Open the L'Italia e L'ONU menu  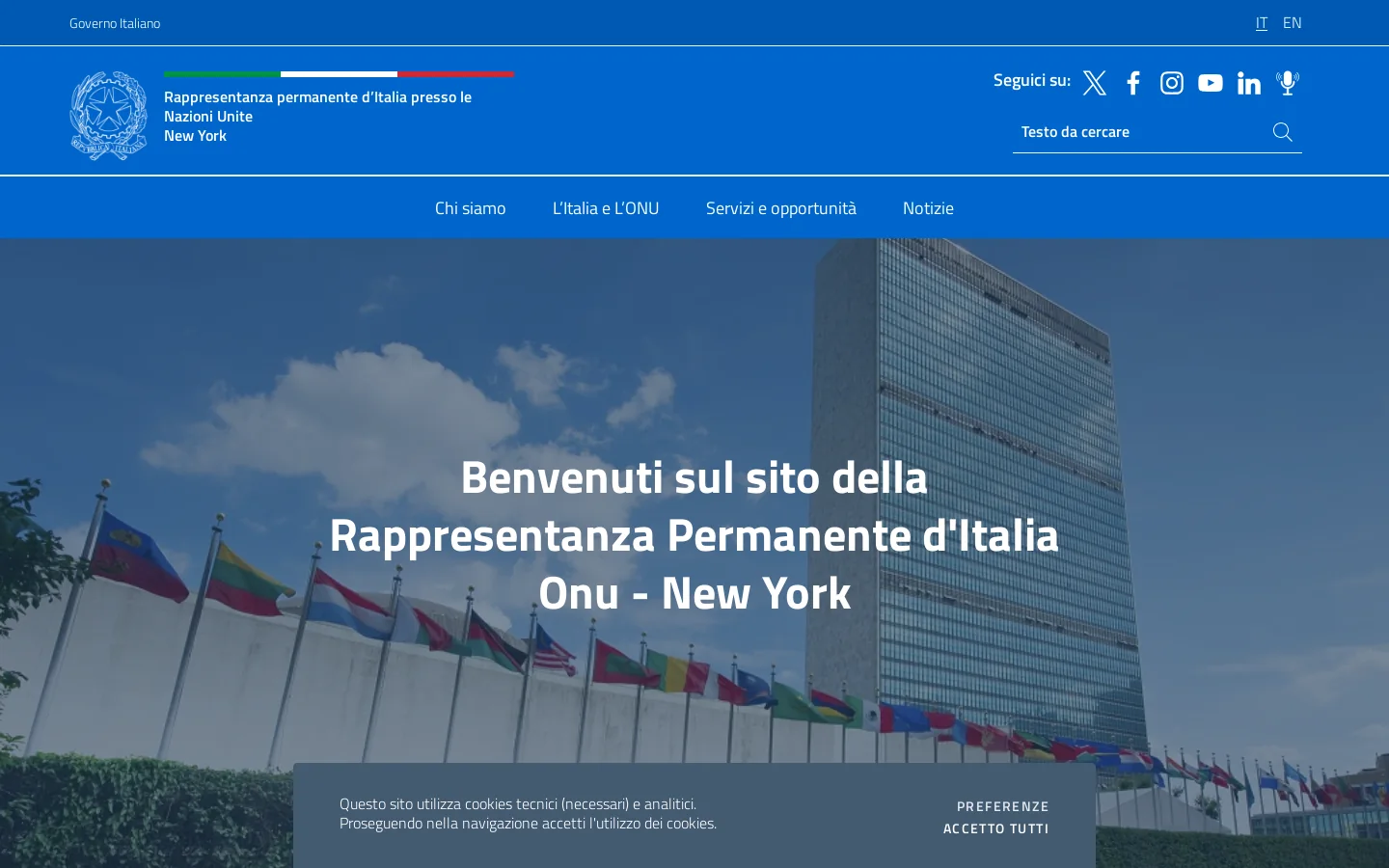tap(606, 208)
